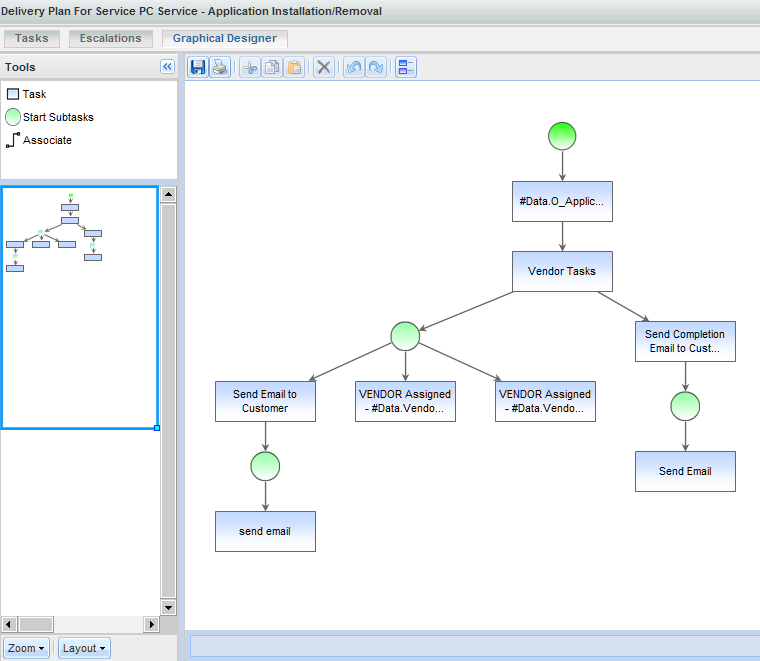This screenshot has height=661, width=760.
Task: Click the Delete X icon
Action: (324, 67)
